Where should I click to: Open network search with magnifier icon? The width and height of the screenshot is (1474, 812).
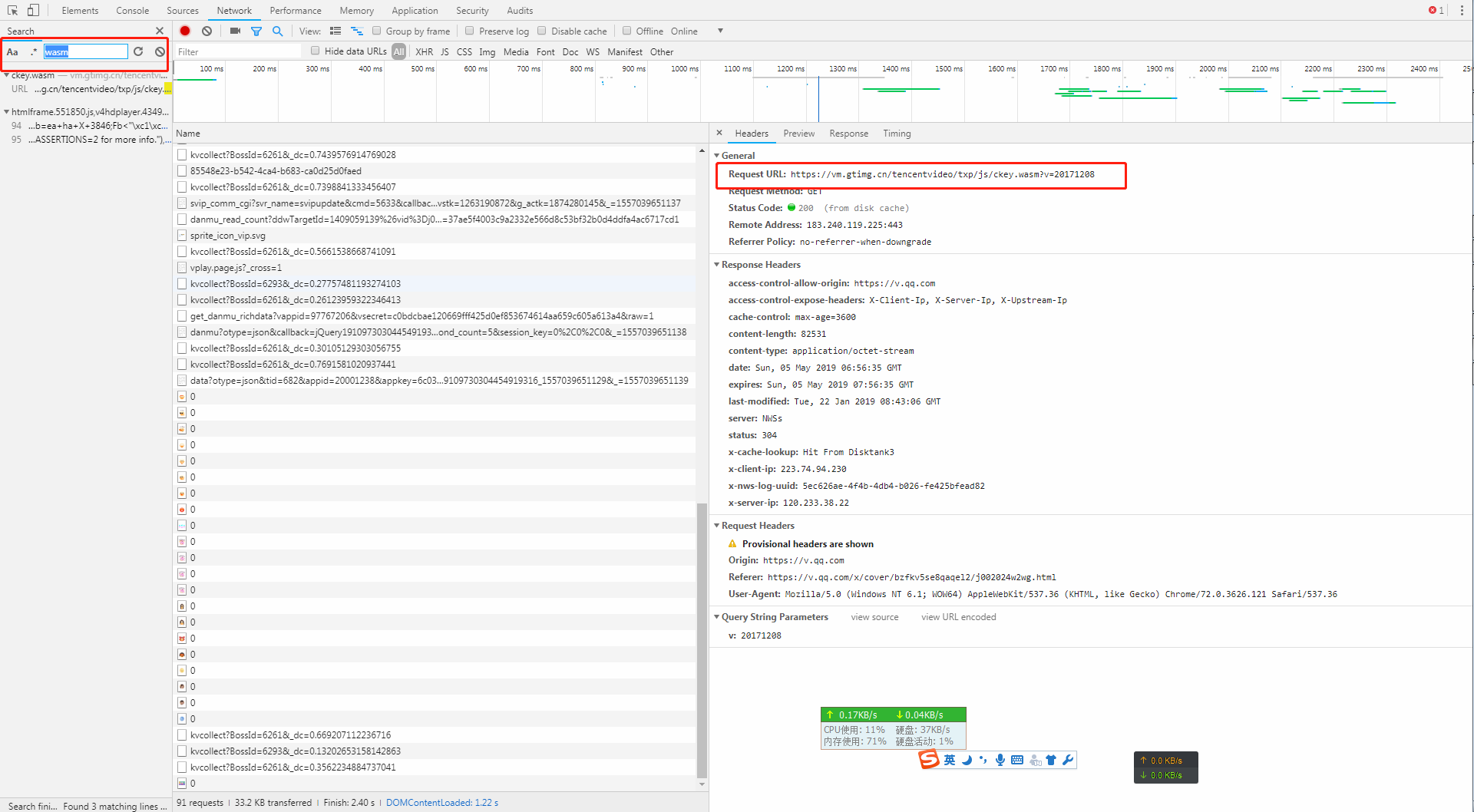(x=278, y=31)
